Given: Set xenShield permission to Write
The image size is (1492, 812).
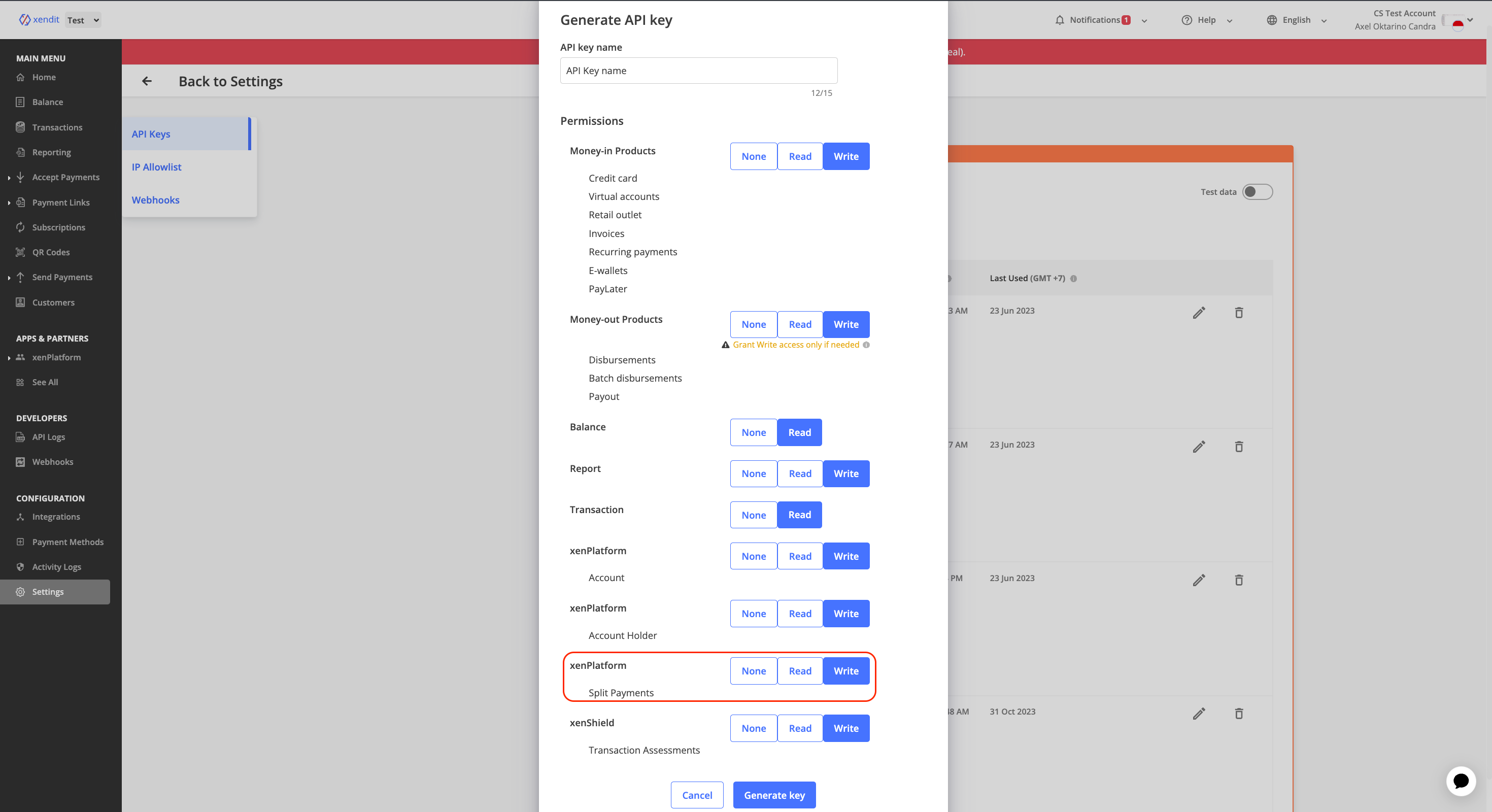Looking at the screenshot, I should (846, 728).
